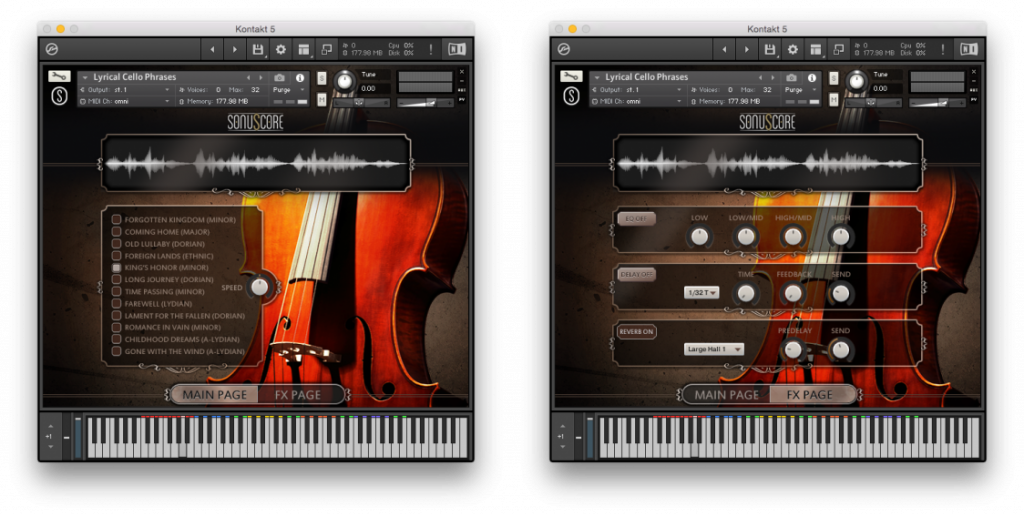Viewport: 1024px width, 516px height.
Task: Open Purge dropdown in the right window
Action: tap(801, 89)
